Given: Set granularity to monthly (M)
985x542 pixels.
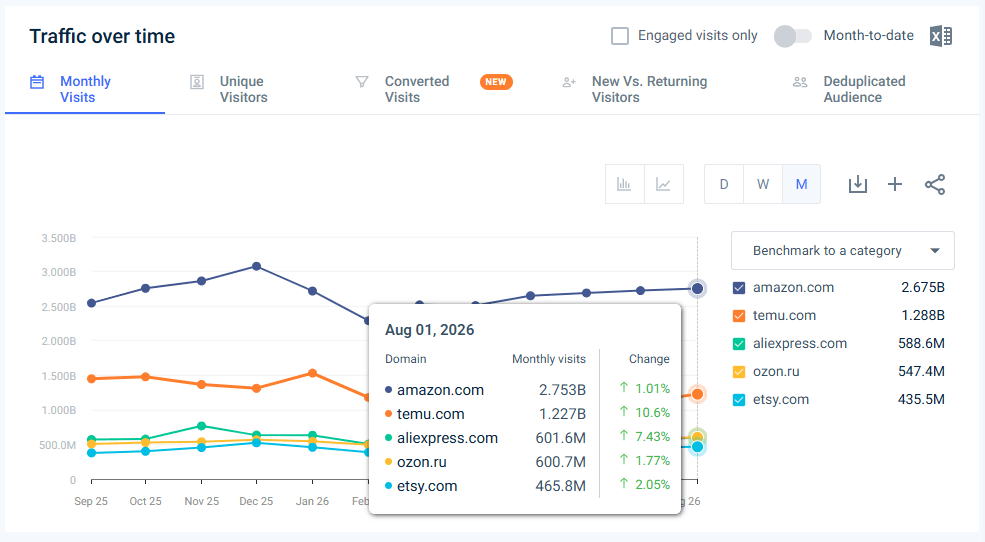Looking at the screenshot, I should coord(802,184).
